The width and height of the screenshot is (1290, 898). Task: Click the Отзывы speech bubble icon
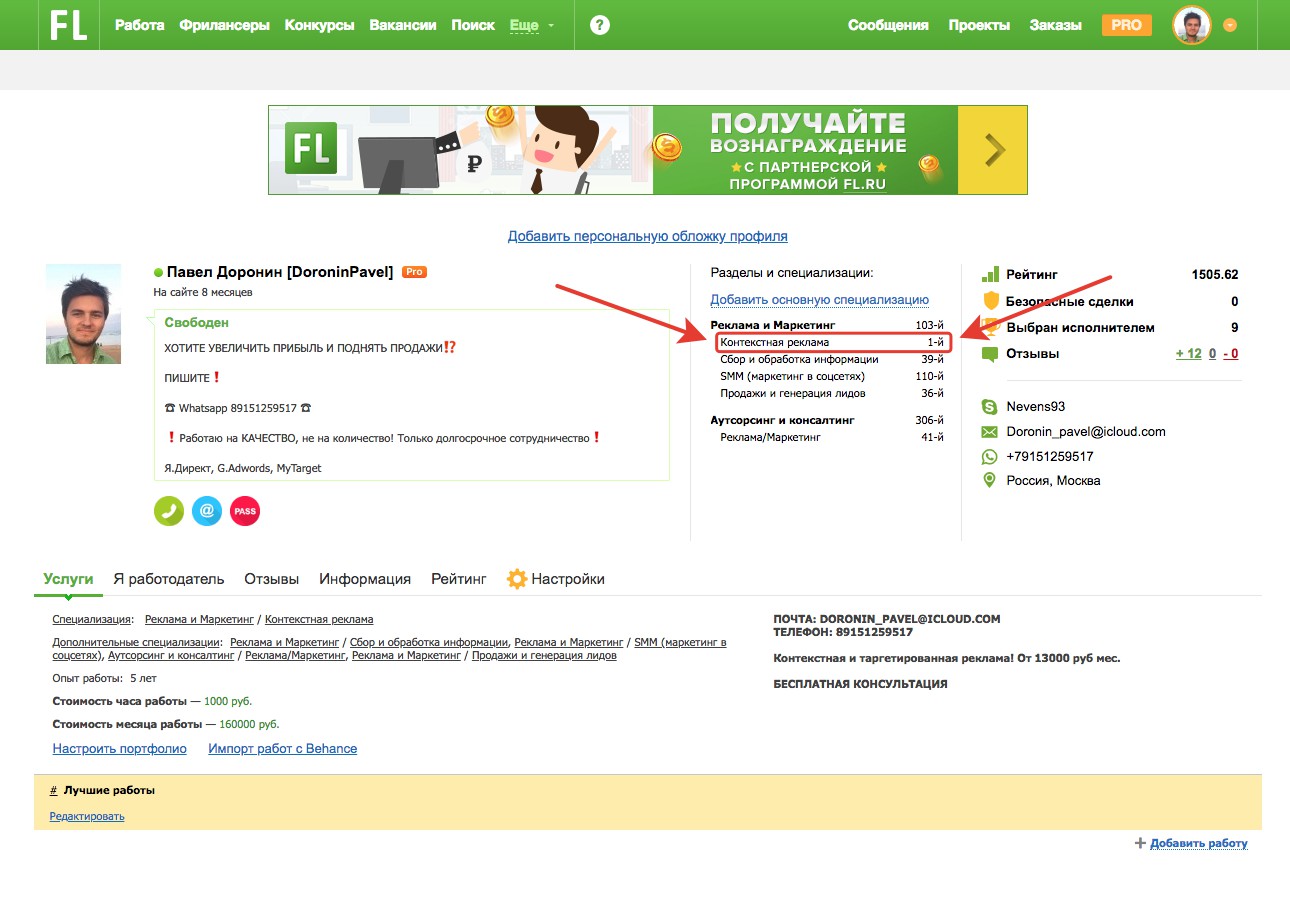990,354
